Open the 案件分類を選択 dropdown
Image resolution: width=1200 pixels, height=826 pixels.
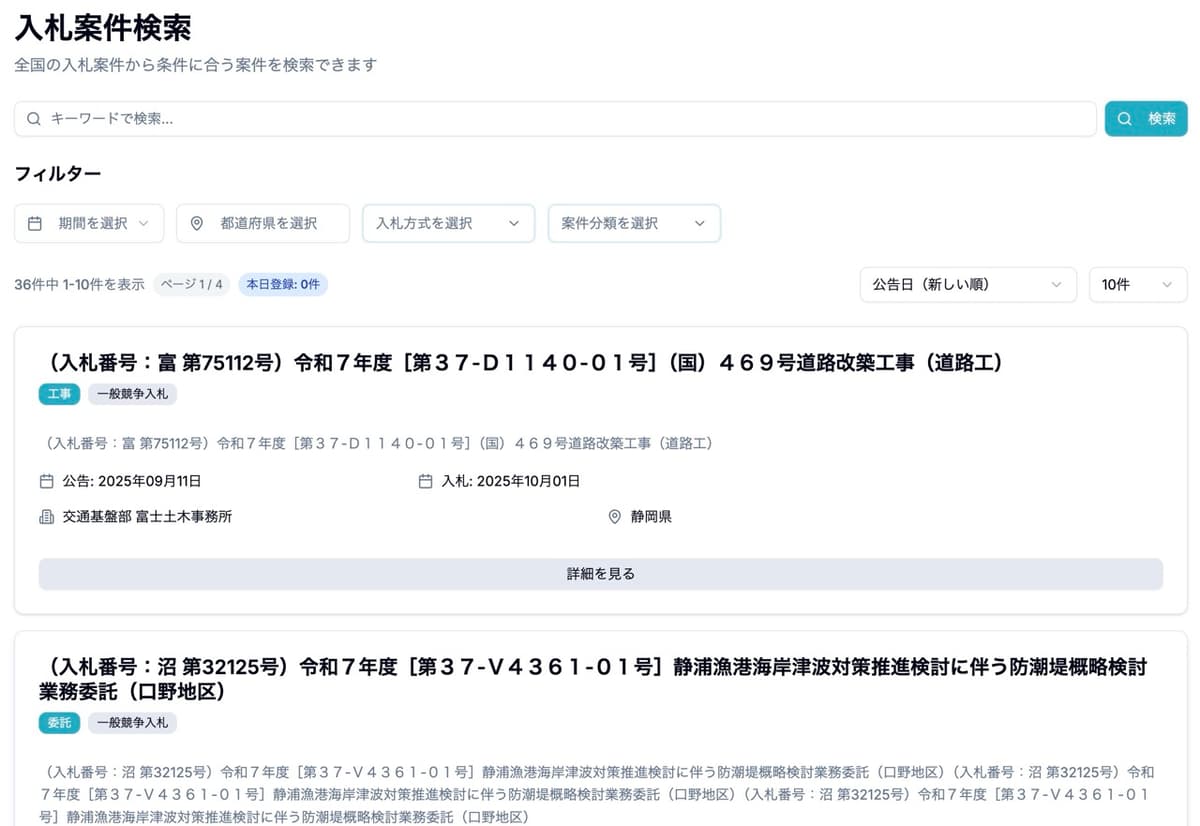click(634, 223)
